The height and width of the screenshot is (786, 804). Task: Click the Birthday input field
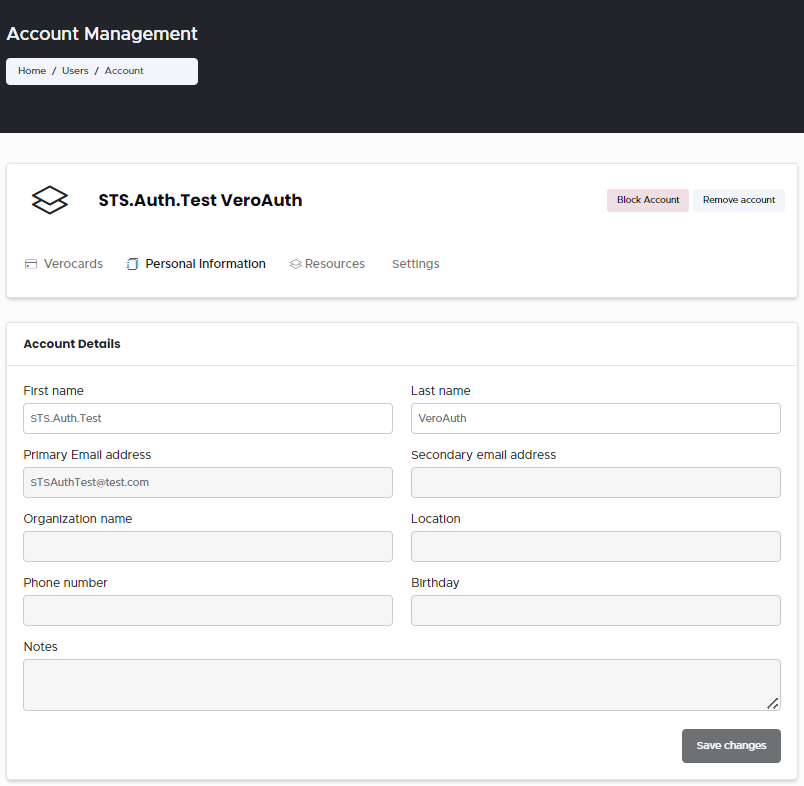pyautogui.click(x=595, y=611)
